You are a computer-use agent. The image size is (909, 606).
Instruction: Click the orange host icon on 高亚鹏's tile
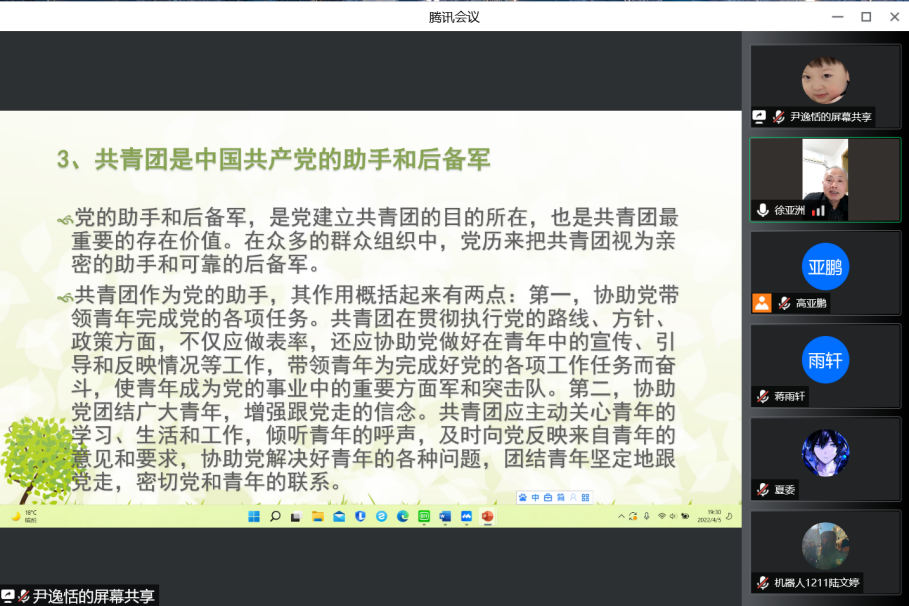click(762, 303)
